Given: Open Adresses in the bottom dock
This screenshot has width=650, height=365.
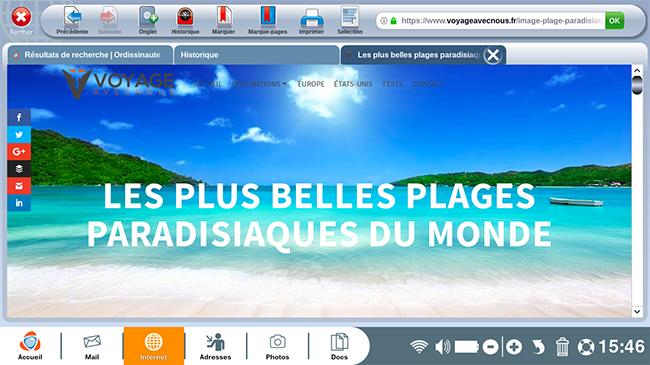Looking at the screenshot, I should pos(216,346).
